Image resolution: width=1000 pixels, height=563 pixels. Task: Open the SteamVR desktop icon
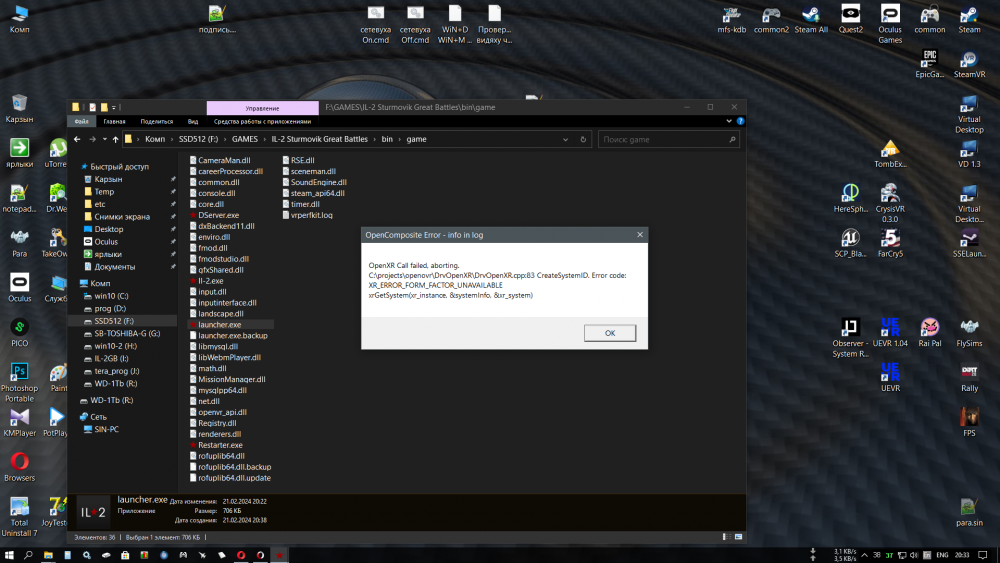969,64
